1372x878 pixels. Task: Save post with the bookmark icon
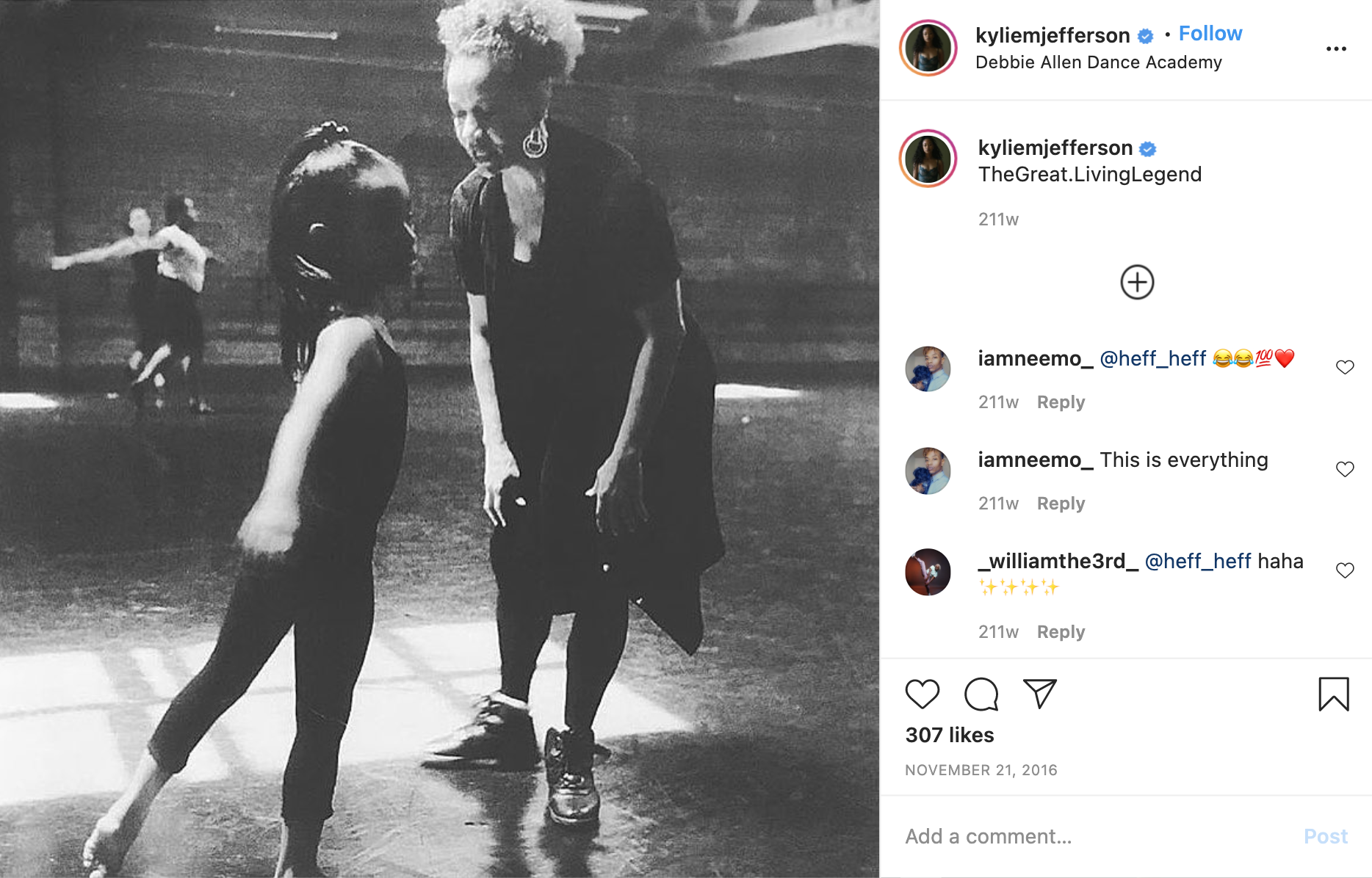[1334, 694]
